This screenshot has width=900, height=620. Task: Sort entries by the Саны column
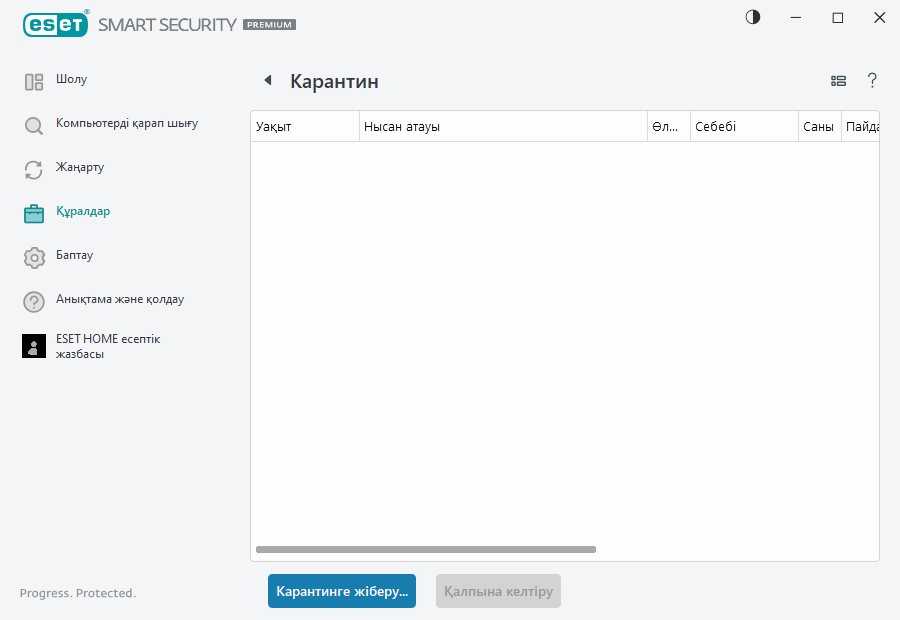(x=819, y=126)
